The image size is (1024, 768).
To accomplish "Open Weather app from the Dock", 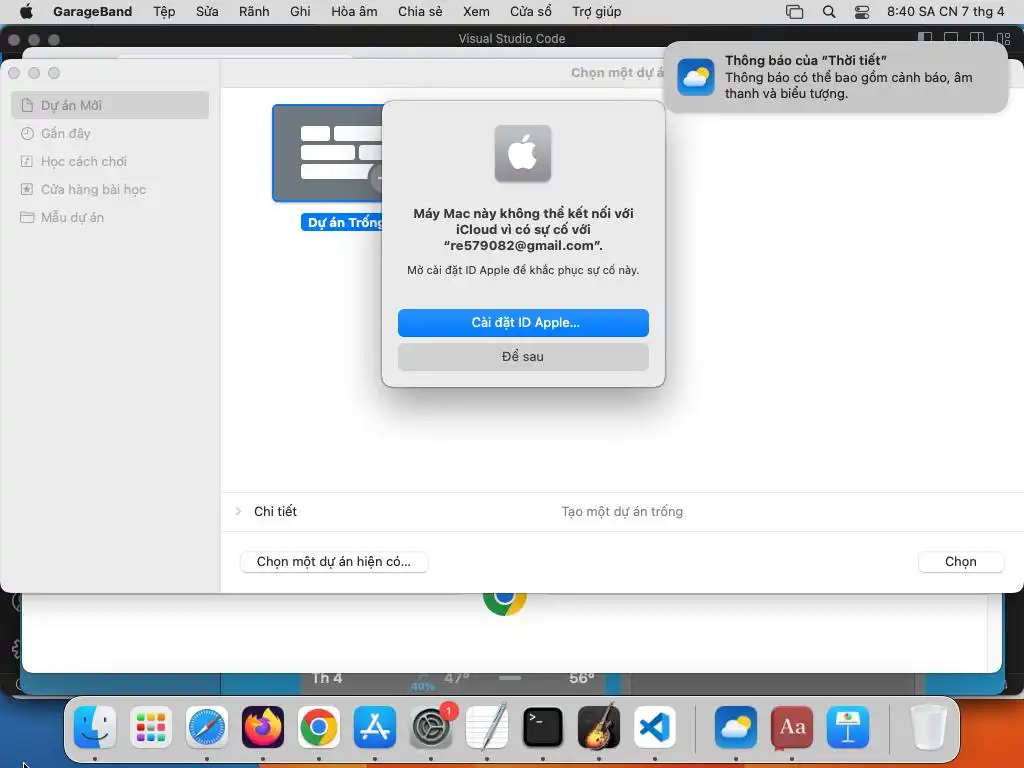I will (736, 727).
